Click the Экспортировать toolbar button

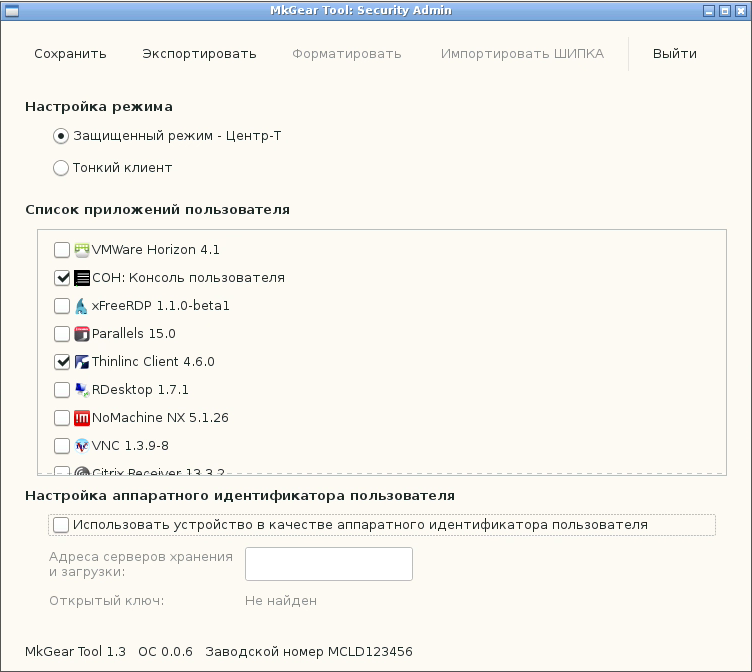[200, 54]
